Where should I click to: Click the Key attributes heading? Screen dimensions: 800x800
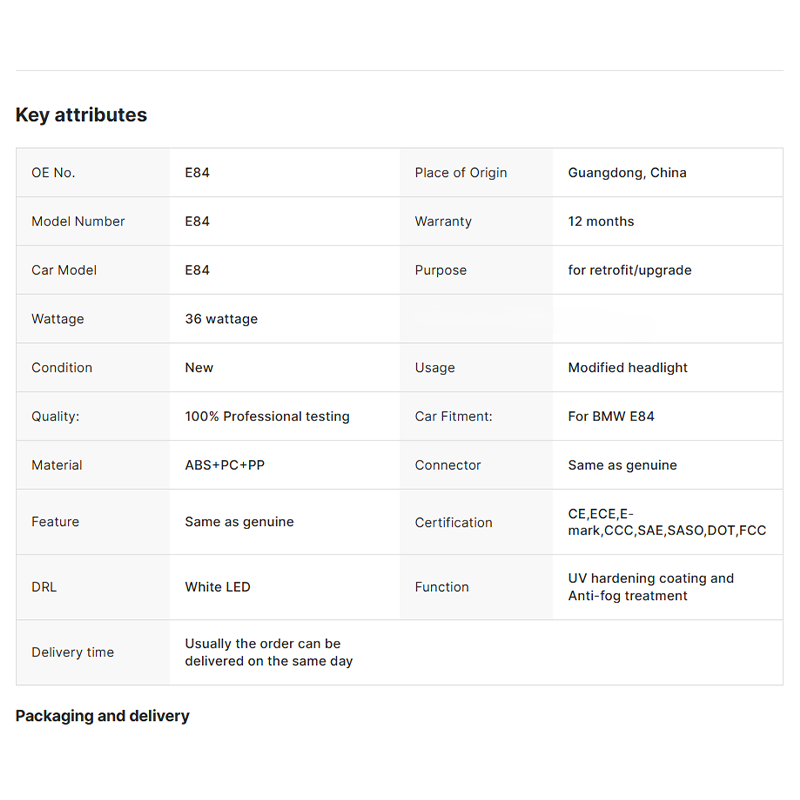[x=81, y=115]
